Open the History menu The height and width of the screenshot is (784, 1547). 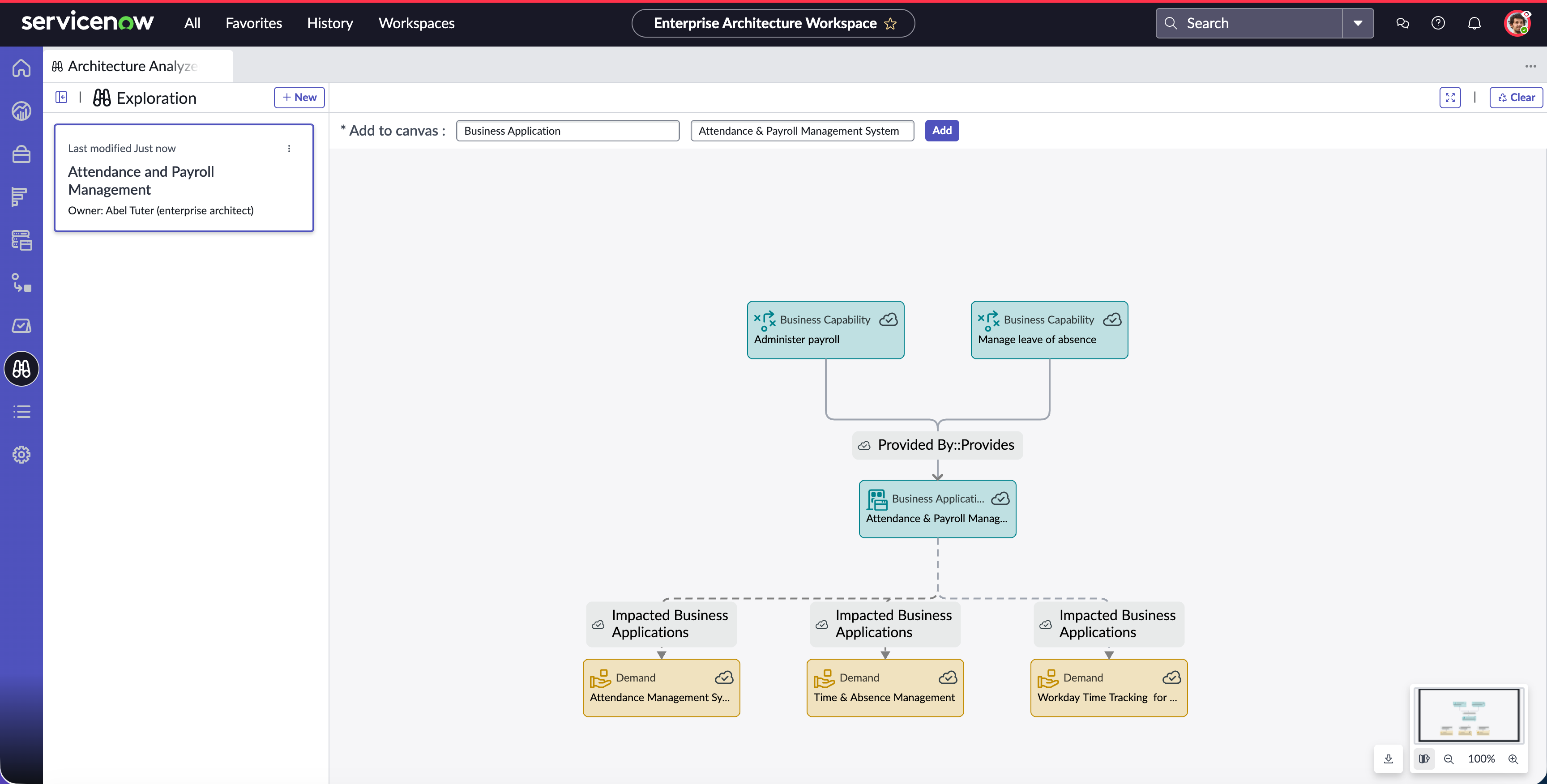point(330,23)
